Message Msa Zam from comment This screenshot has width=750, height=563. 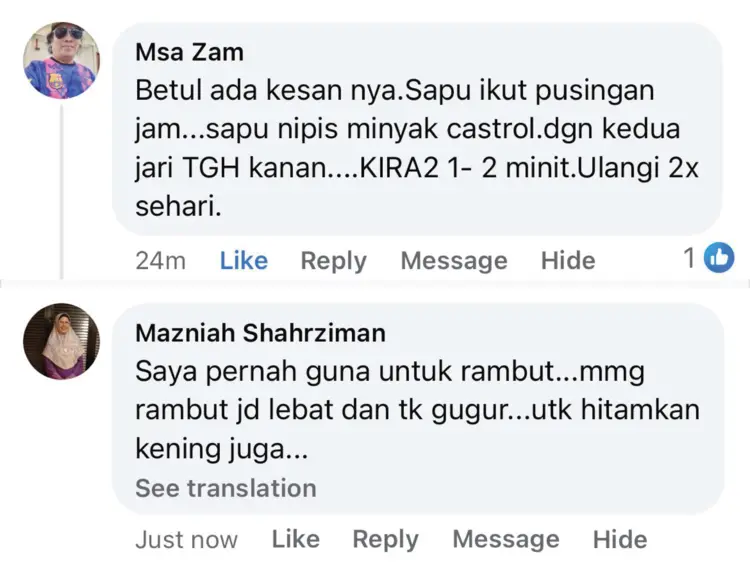(454, 261)
